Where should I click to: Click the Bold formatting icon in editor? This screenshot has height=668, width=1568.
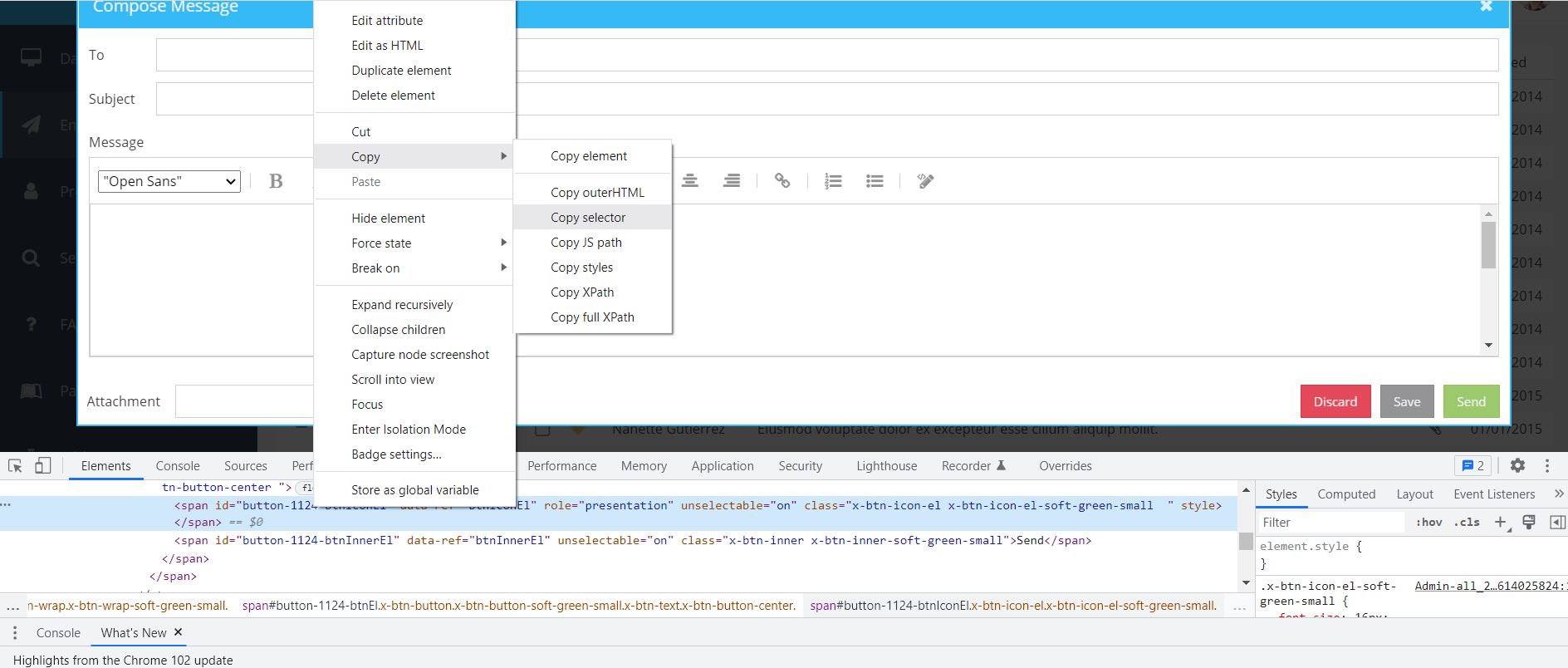click(x=276, y=181)
